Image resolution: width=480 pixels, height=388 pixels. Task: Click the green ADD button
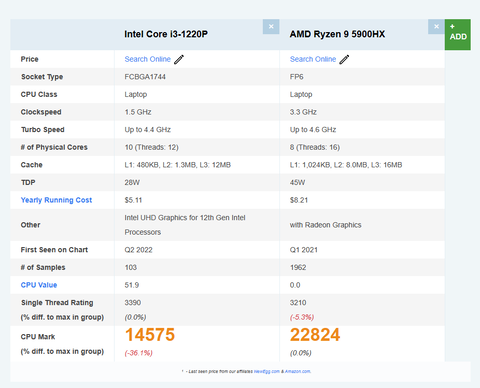coord(458,35)
